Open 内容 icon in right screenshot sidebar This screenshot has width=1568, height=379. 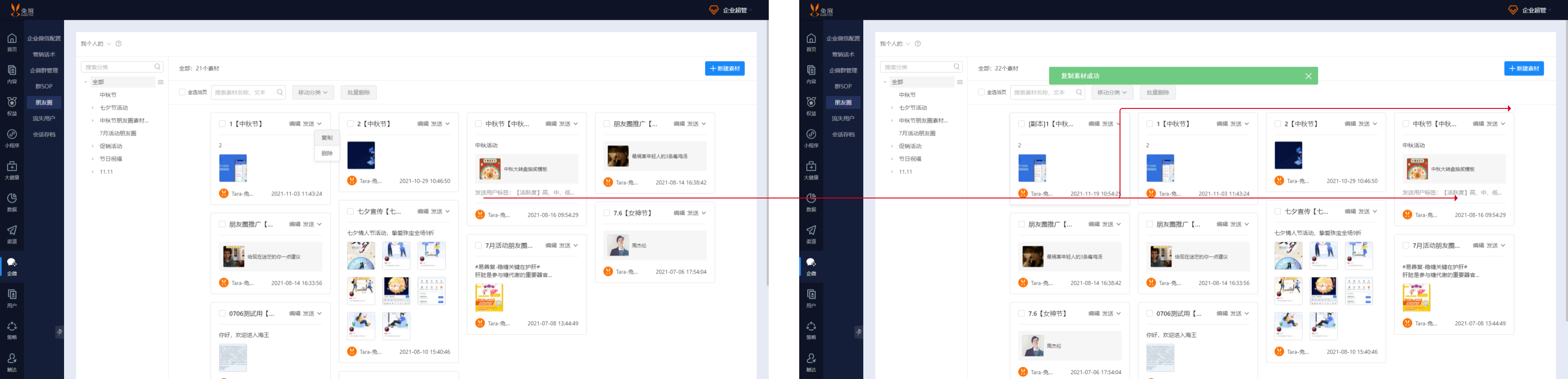[x=811, y=70]
